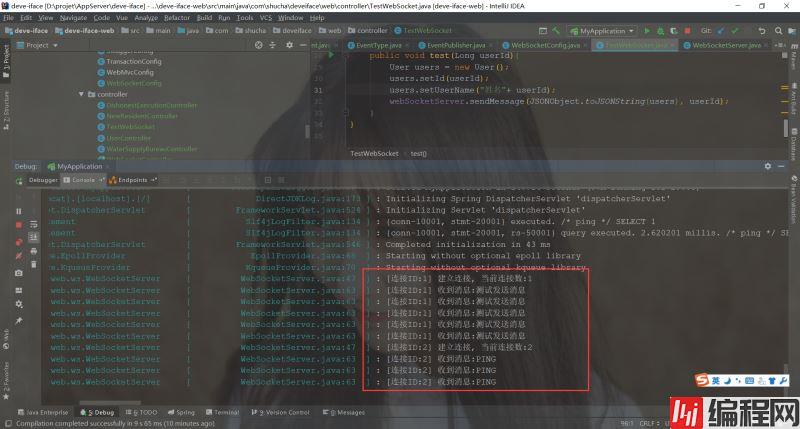The width and height of the screenshot is (800, 429).
Task: Collapse the controller folder in the project tree
Action: click(81, 94)
